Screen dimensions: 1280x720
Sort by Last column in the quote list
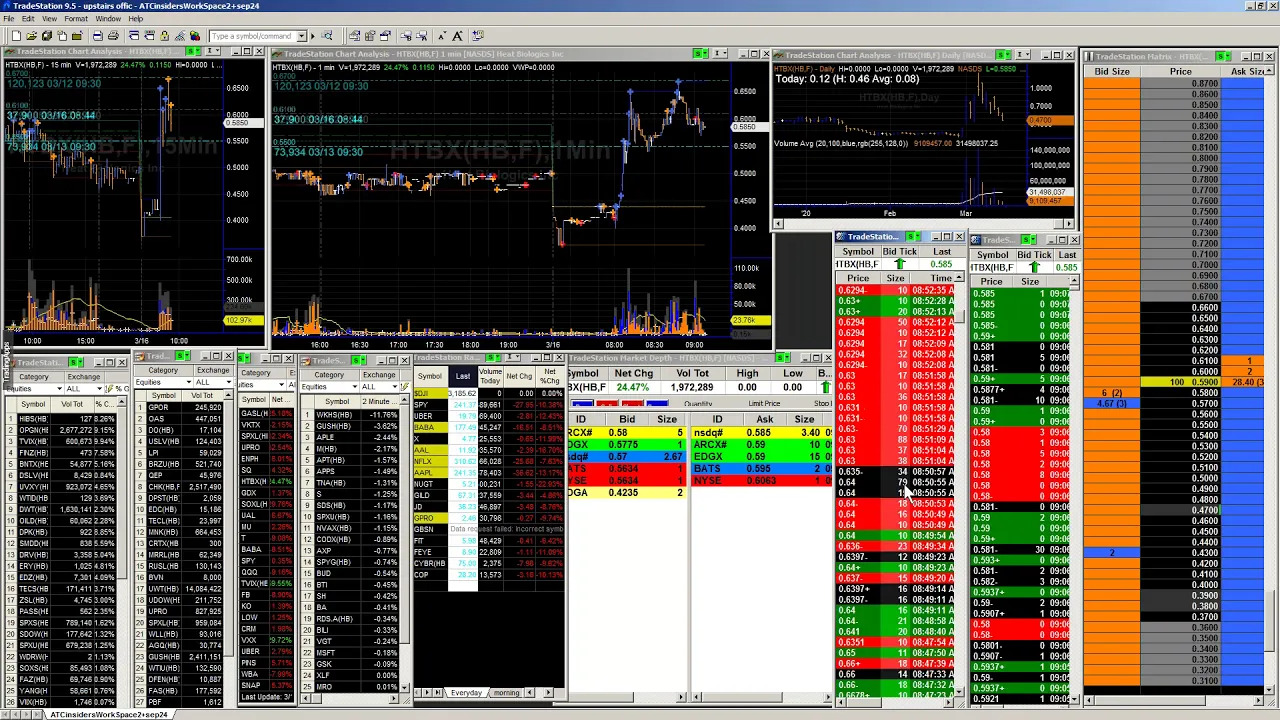tap(462, 376)
